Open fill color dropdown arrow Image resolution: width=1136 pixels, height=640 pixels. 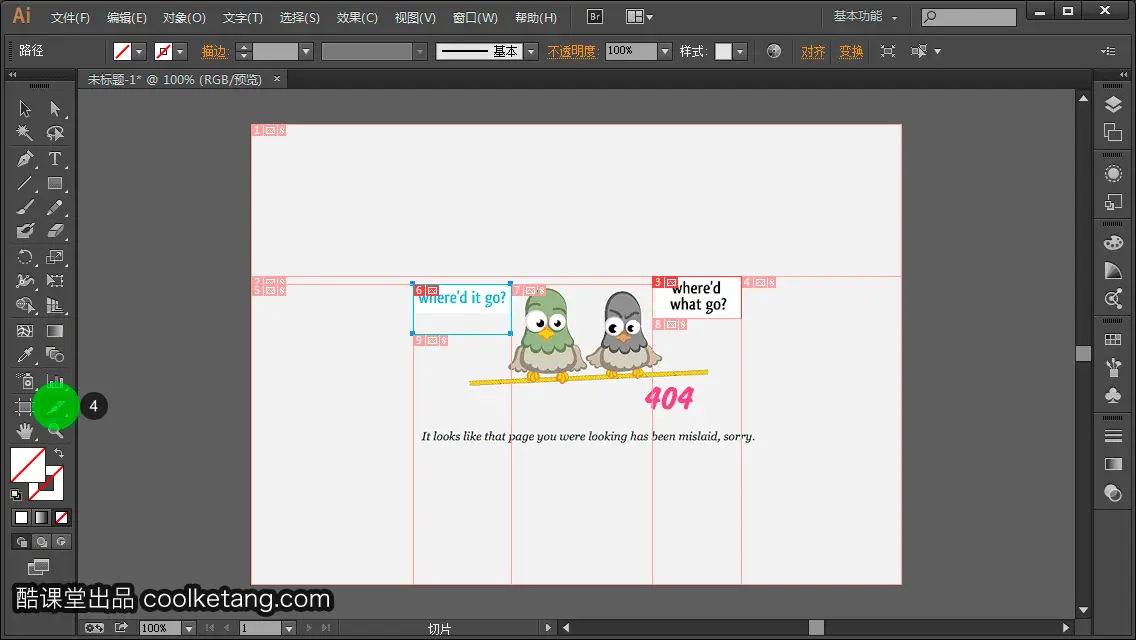click(139, 51)
